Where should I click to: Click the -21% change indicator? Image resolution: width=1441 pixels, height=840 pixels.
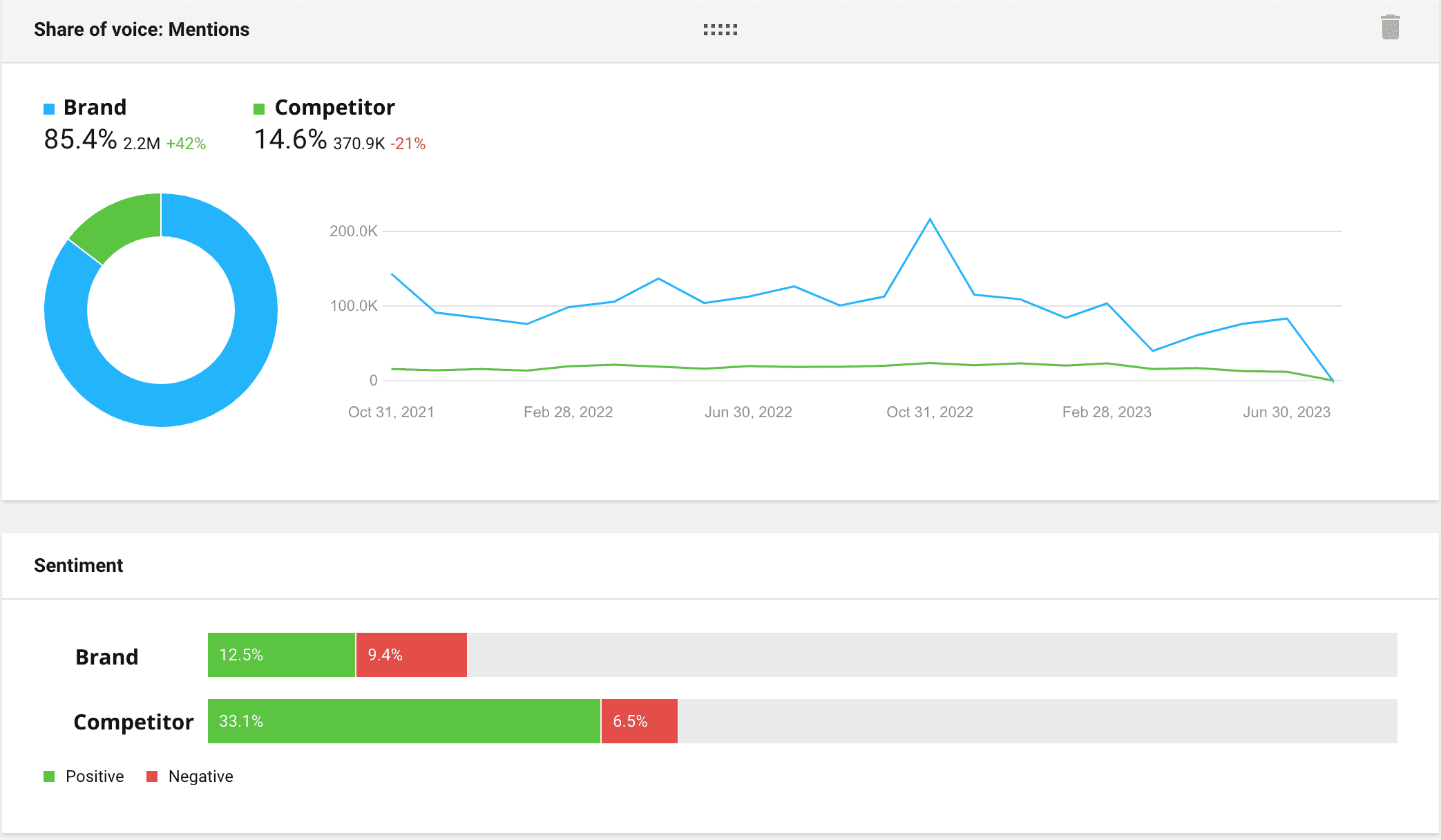tap(408, 144)
